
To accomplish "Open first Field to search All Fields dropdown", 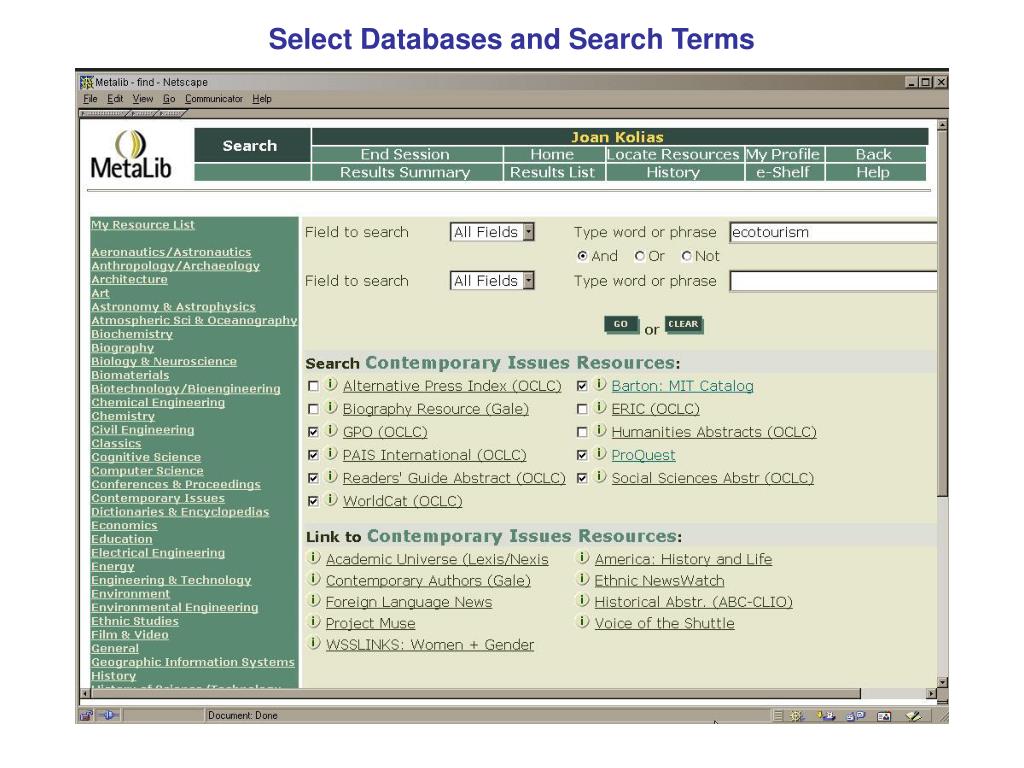I will click(492, 232).
